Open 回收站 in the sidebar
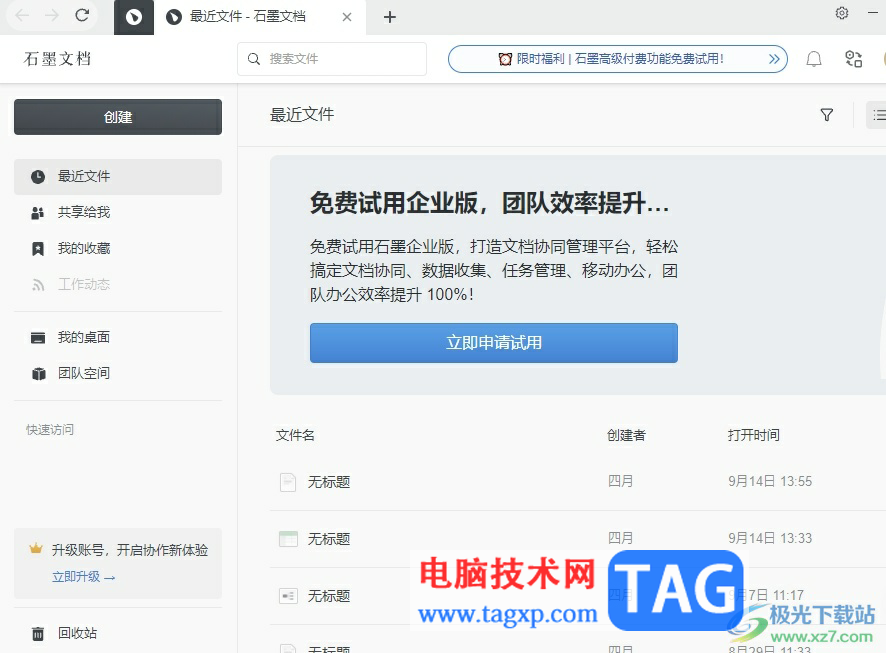The image size is (886, 653). tap(118, 633)
